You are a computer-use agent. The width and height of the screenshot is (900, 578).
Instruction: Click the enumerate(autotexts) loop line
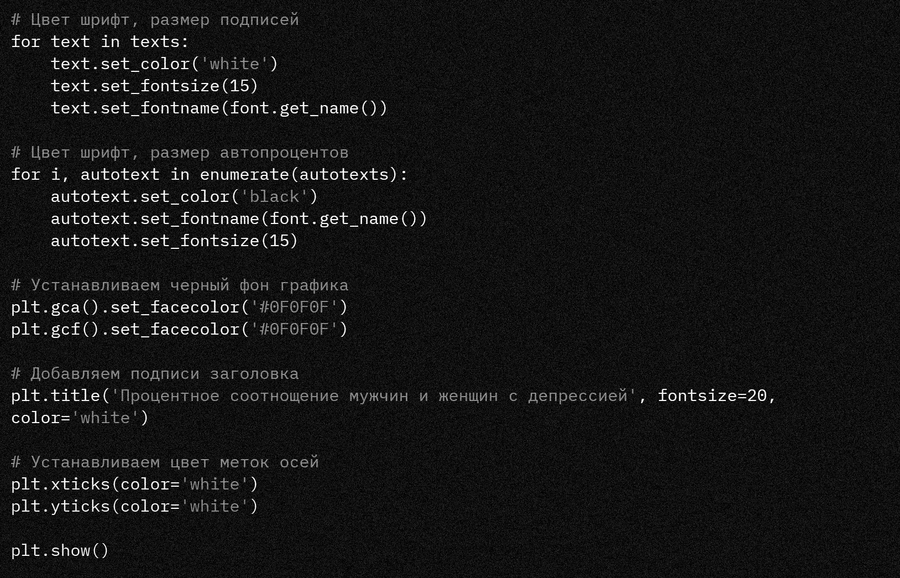[x=209, y=174]
